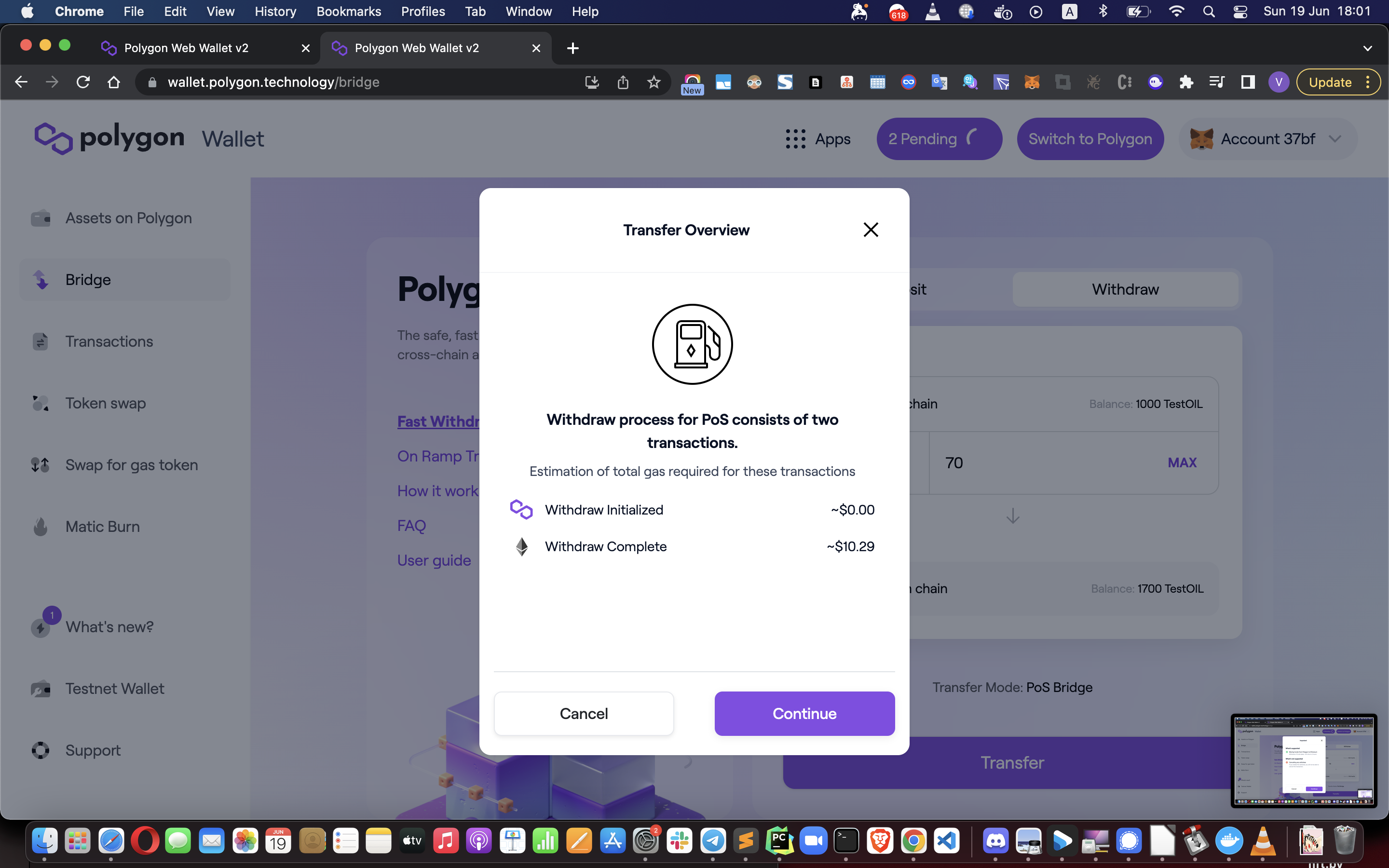Open the screenshot thumbnail preview
Image resolution: width=1389 pixels, height=868 pixels.
[1304, 760]
